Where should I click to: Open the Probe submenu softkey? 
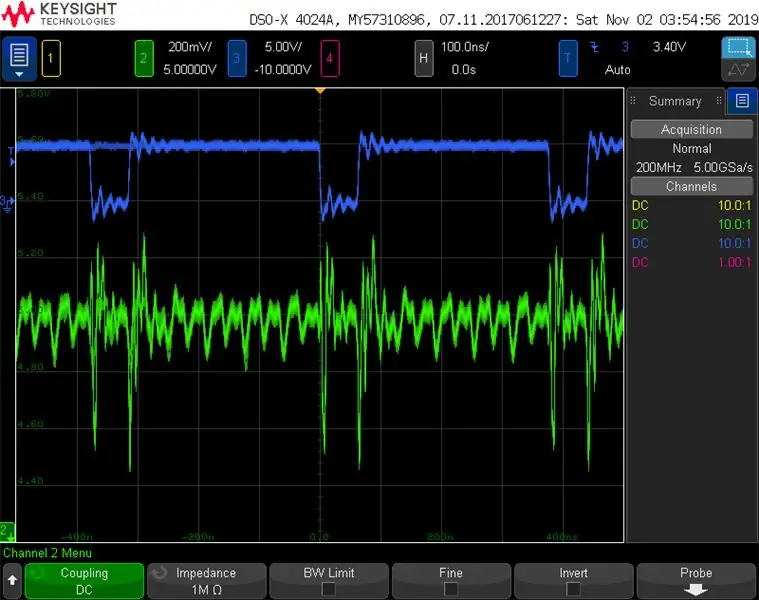(696, 581)
